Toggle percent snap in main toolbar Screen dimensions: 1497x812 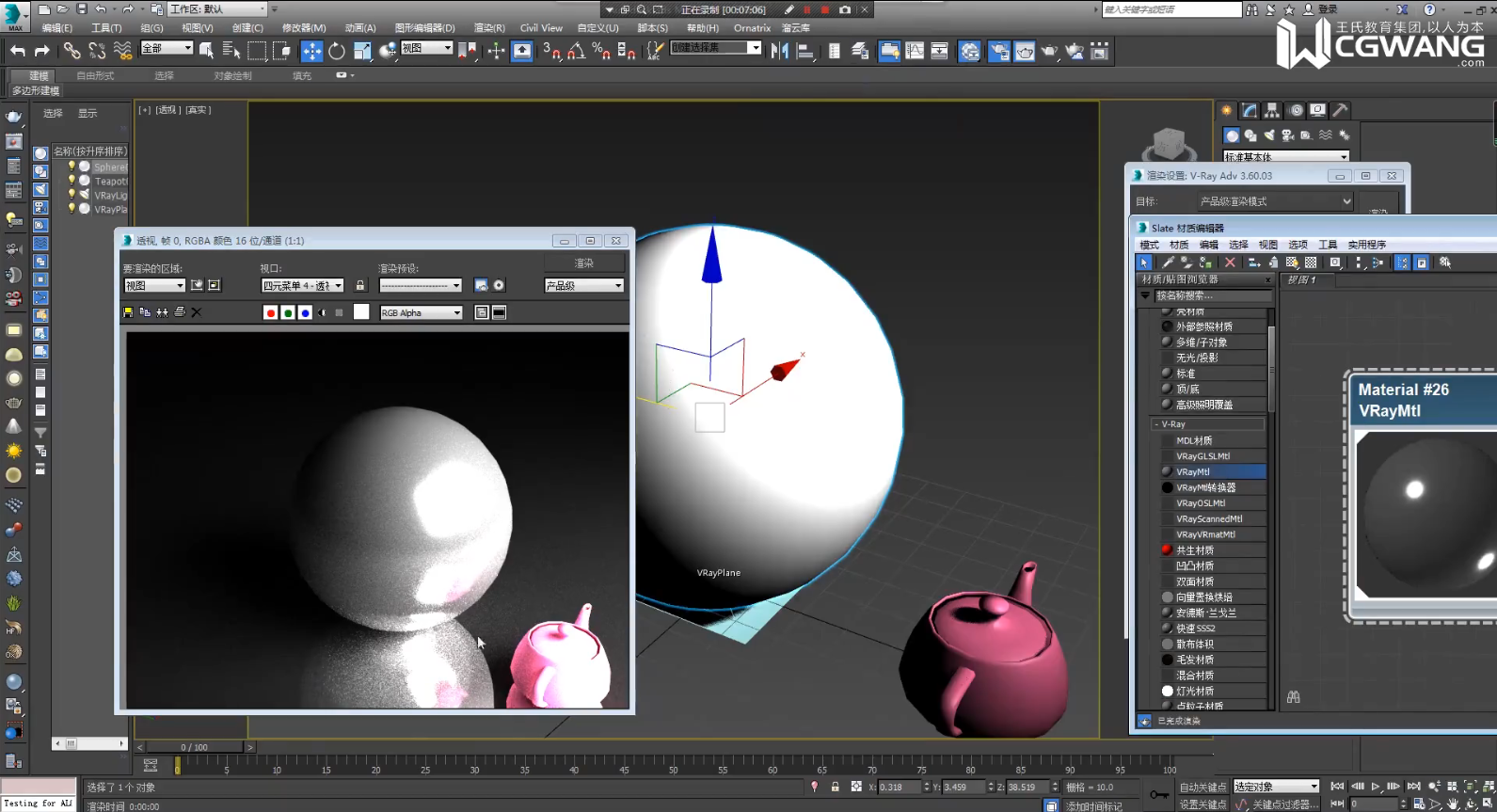pyautogui.click(x=601, y=51)
